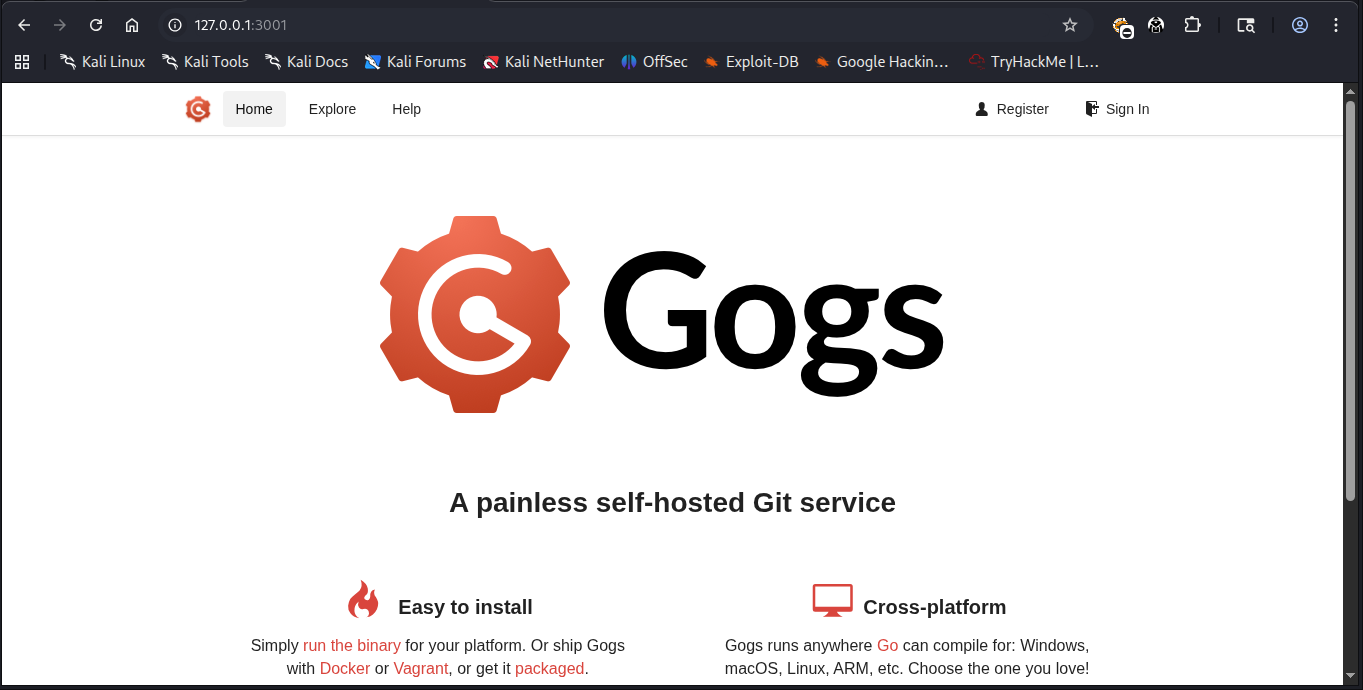Open the Kali Tools bookmark
The image size is (1363, 690).
[206, 61]
